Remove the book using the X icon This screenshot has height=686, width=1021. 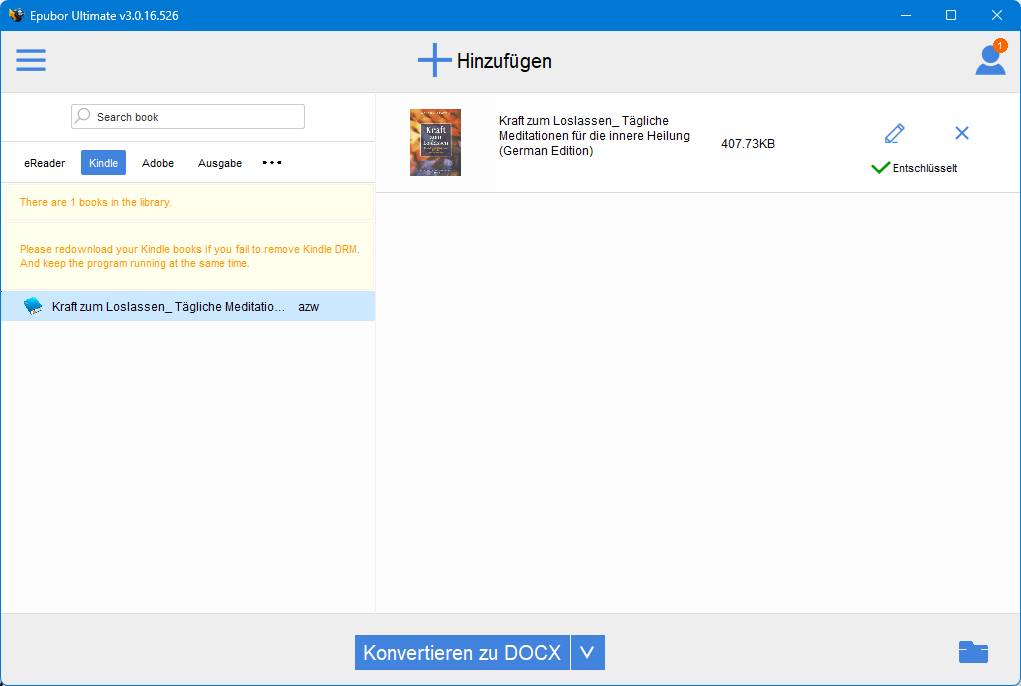pyautogui.click(x=961, y=132)
